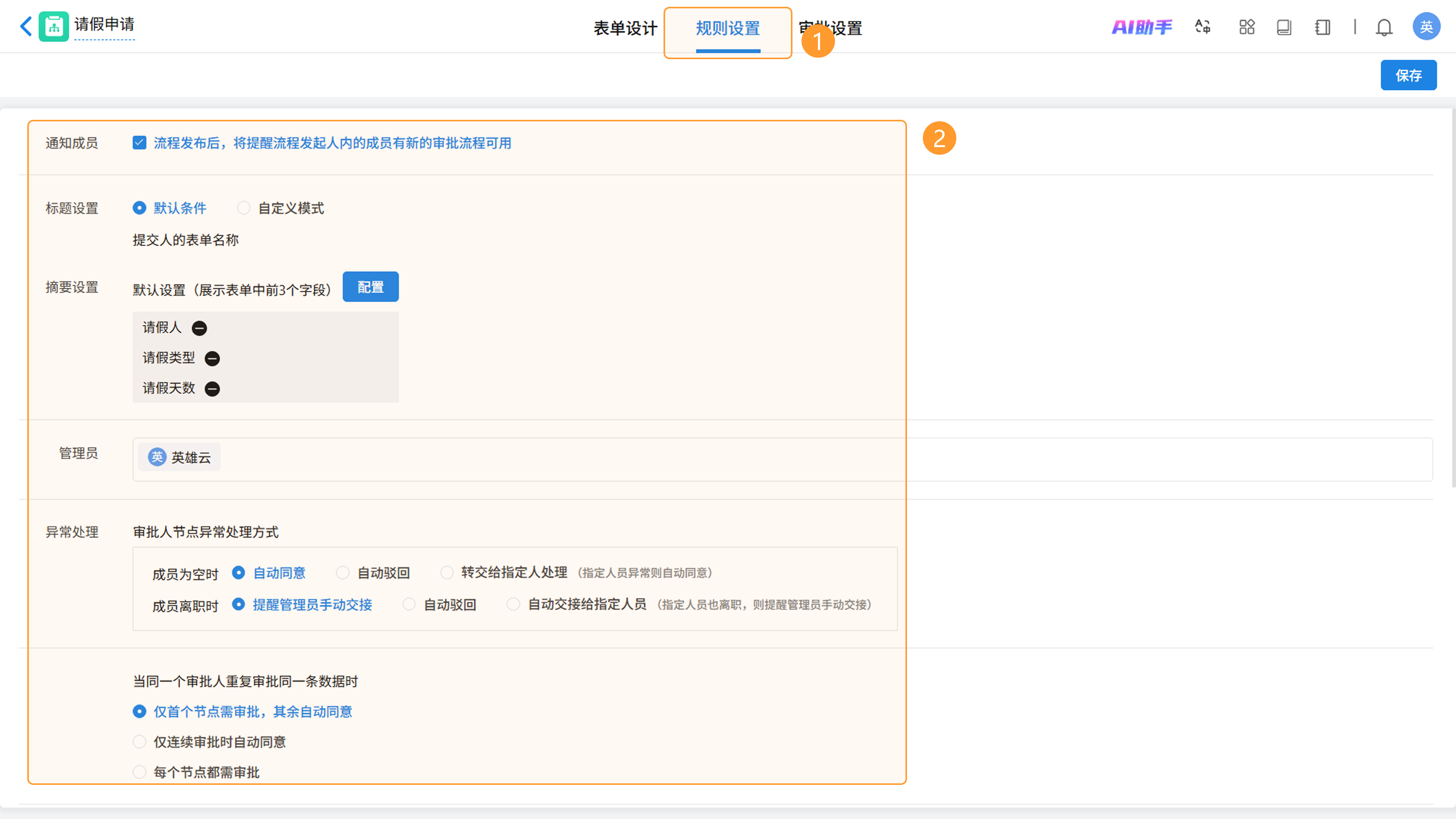Remove 请假类型 from summary fields
This screenshot has width=1456, height=819.
(212, 358)
